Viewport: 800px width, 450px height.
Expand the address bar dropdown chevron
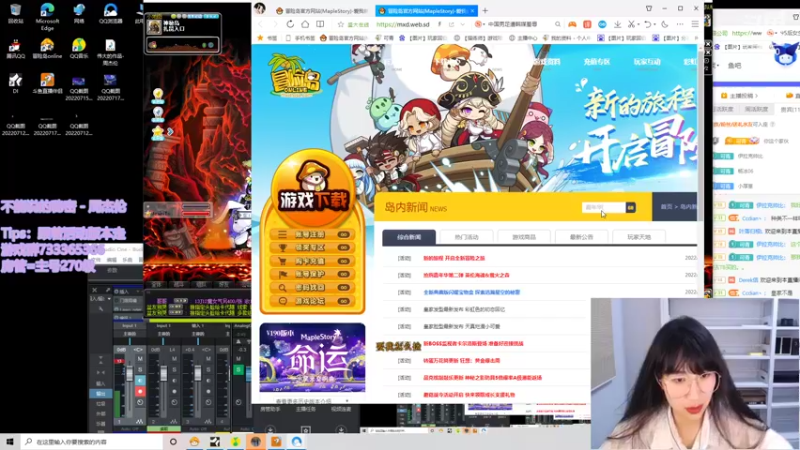(462, 24)
